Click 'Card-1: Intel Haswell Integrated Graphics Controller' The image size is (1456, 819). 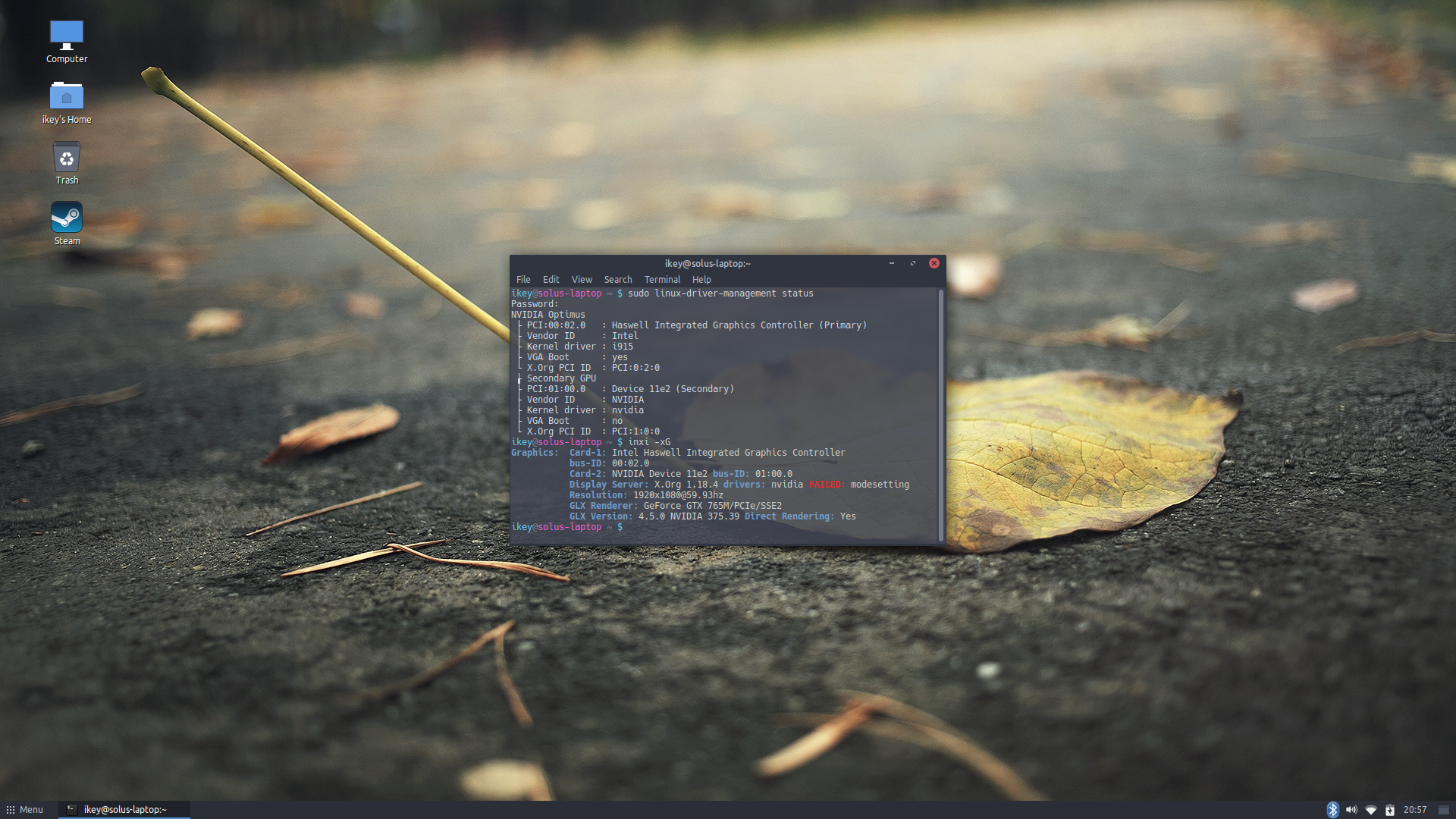[x=708, y=453]
